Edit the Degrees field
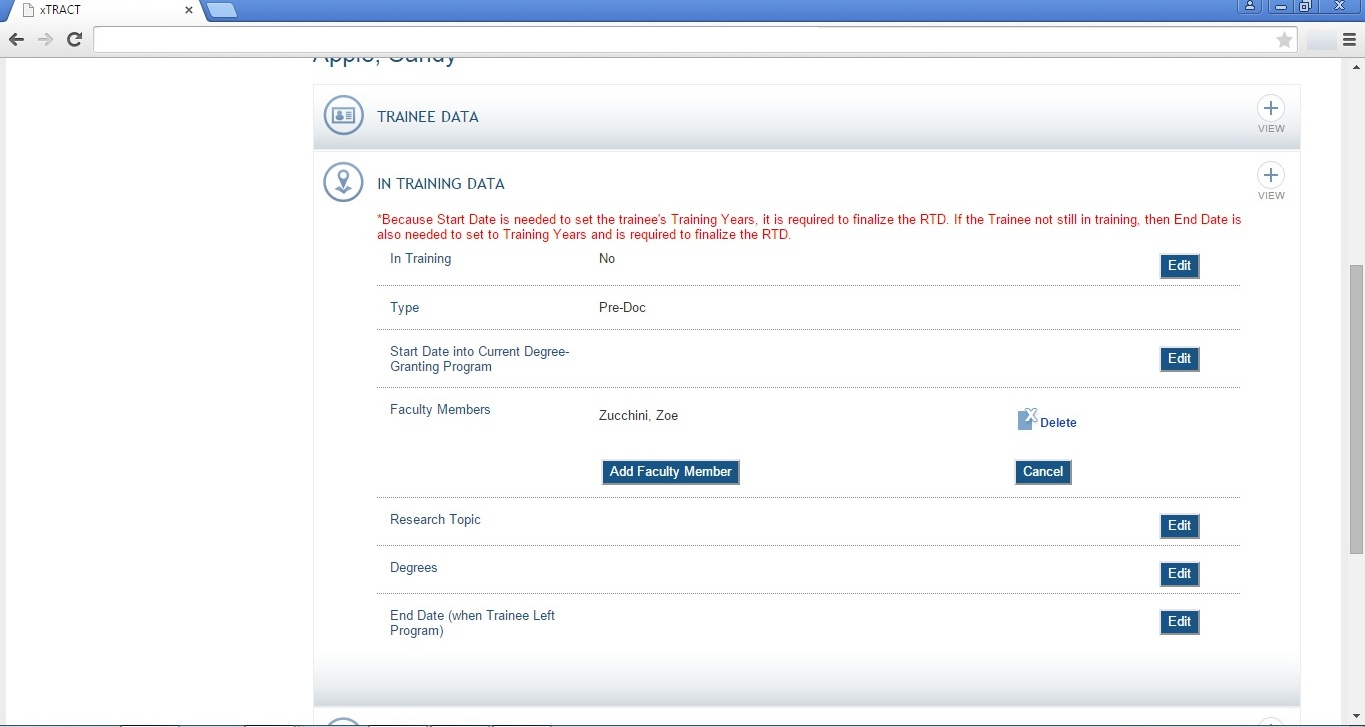This screenshot has width=1365, height=727. point(1180,574)
